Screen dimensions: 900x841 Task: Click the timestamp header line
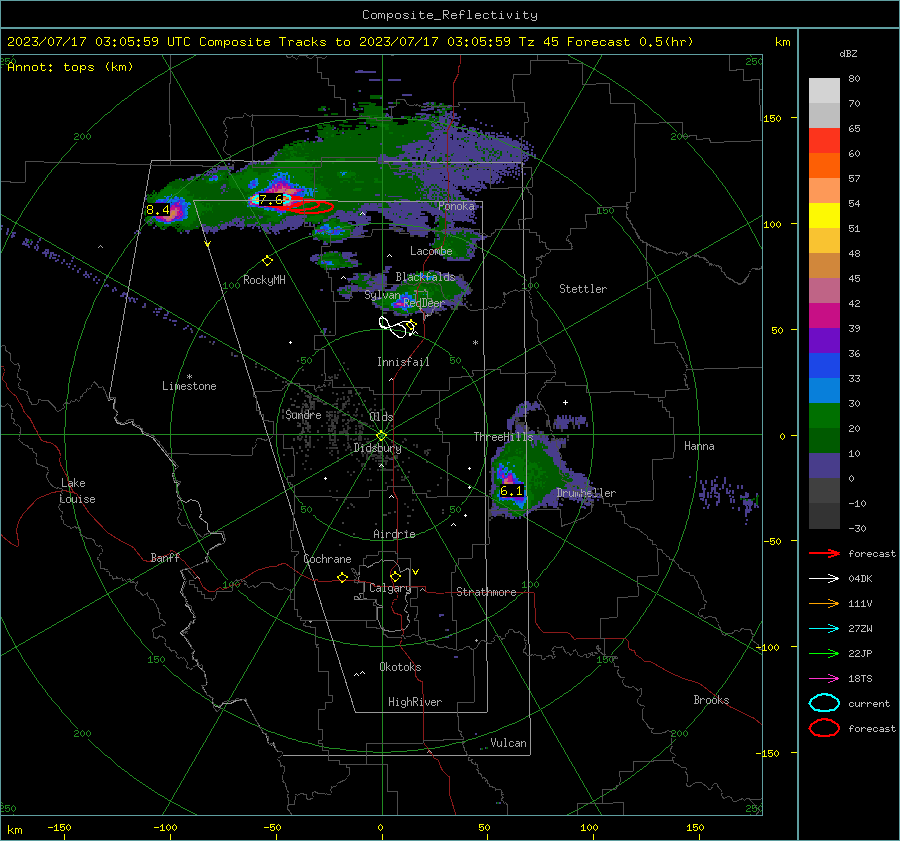350,42
